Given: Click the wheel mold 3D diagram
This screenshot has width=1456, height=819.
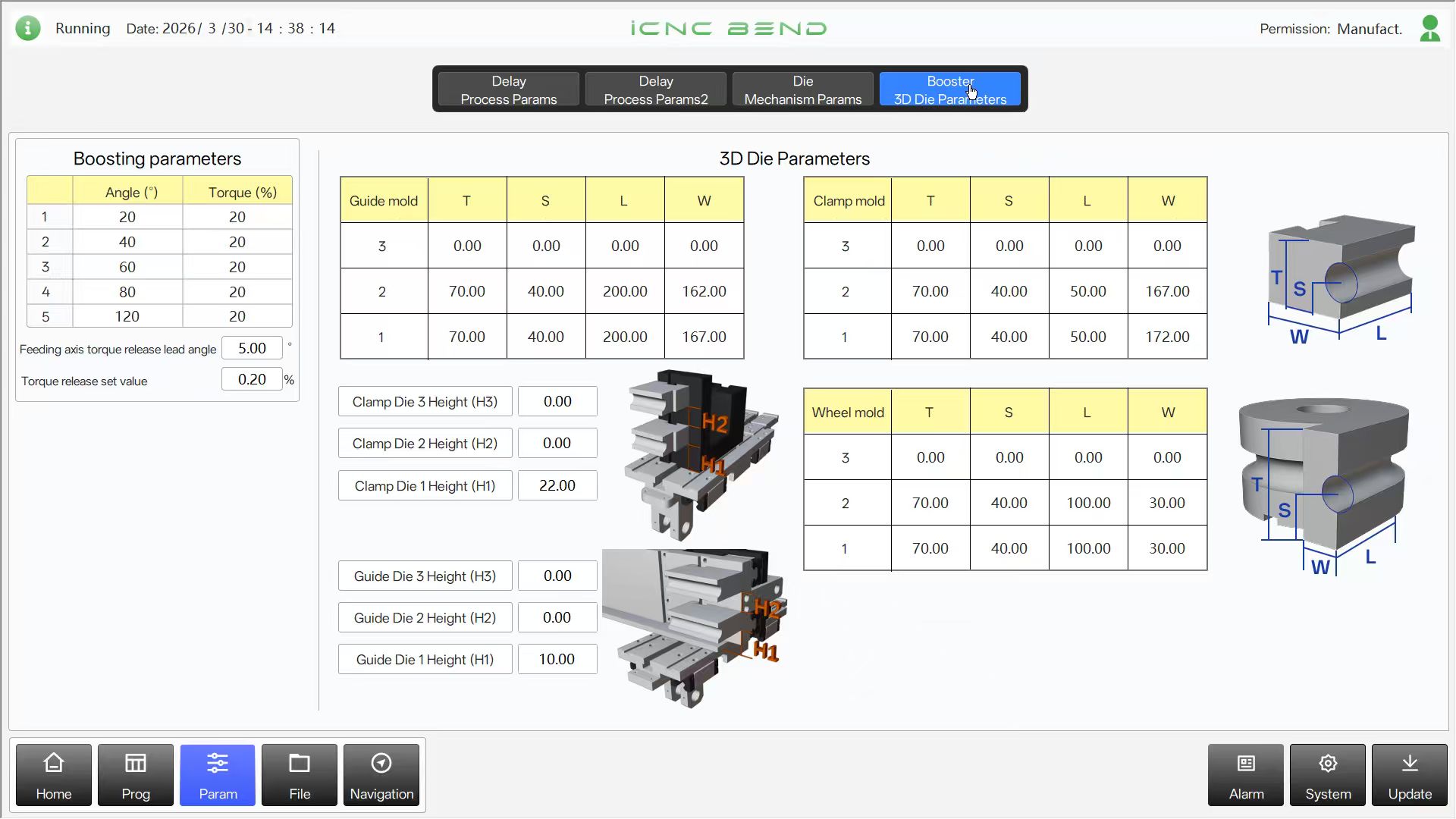Looking at the screenshot, I should pyautogui.click(x=1323, y=487).
